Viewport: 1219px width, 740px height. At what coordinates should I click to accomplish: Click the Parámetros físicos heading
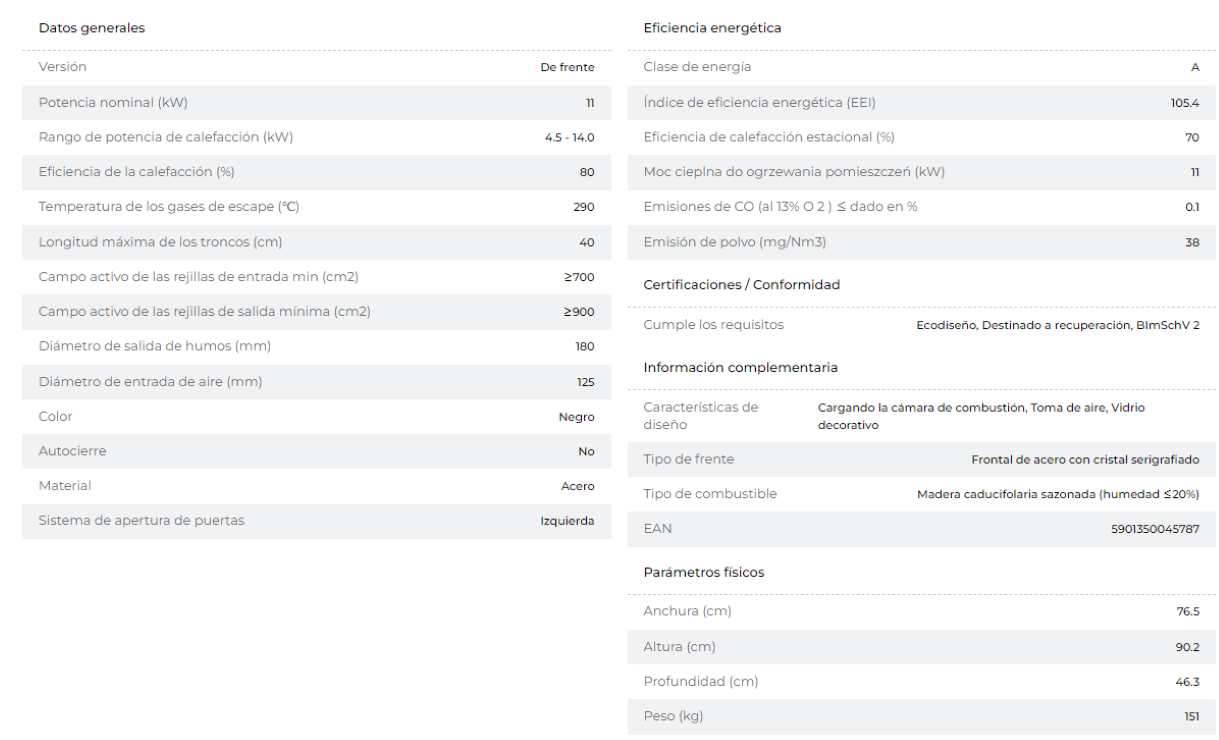pyautogui.click(x=704, y=573)
